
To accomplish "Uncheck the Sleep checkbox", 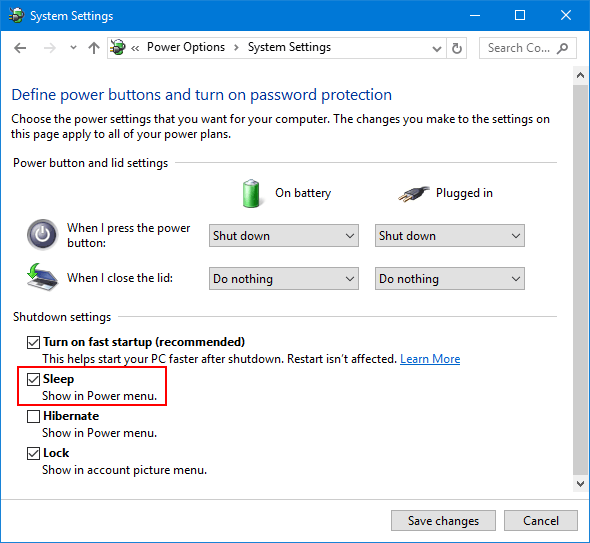I will click(x=33, y=379).
